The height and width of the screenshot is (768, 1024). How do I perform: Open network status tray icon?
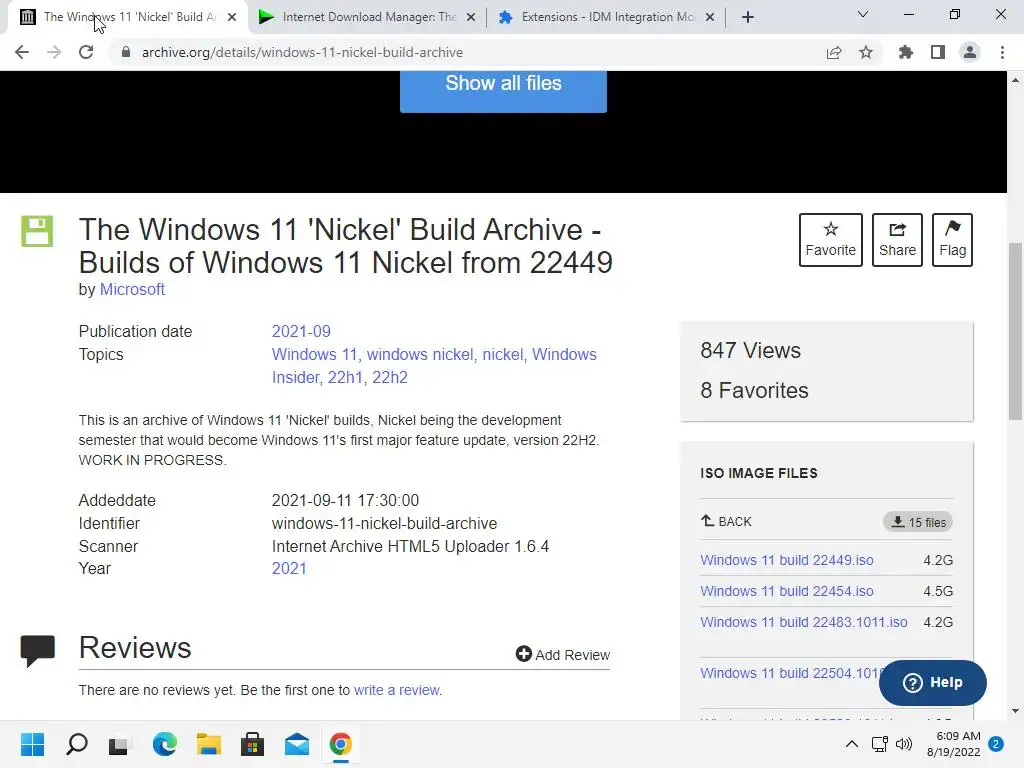pos(880,744)
